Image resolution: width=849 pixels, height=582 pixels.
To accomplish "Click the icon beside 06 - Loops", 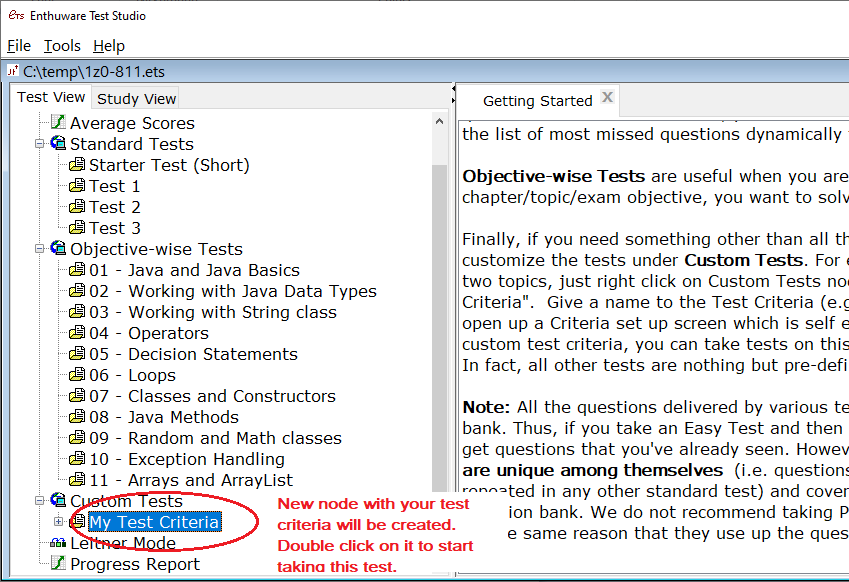I will (77, 375).
